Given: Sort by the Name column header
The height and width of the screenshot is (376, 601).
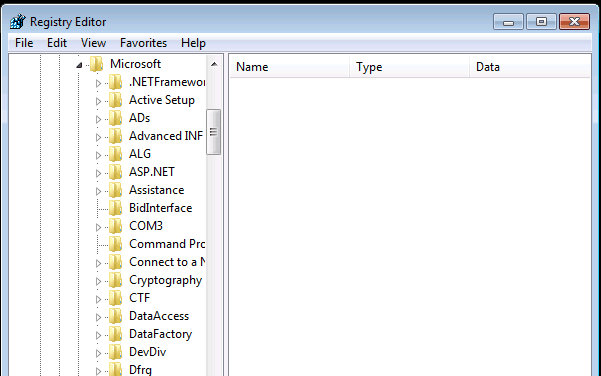Looking at the screenshot, I should click(290, 67).
